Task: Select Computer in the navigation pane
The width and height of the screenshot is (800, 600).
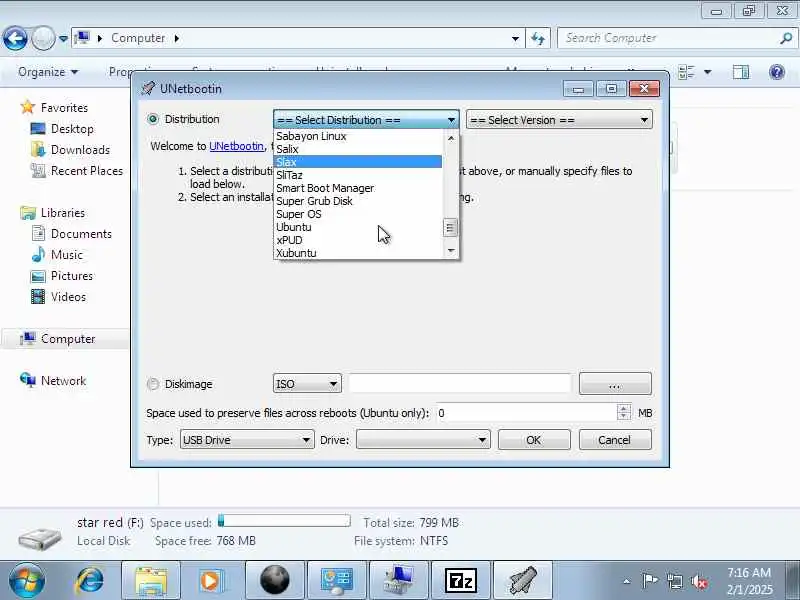Action: 68,339
